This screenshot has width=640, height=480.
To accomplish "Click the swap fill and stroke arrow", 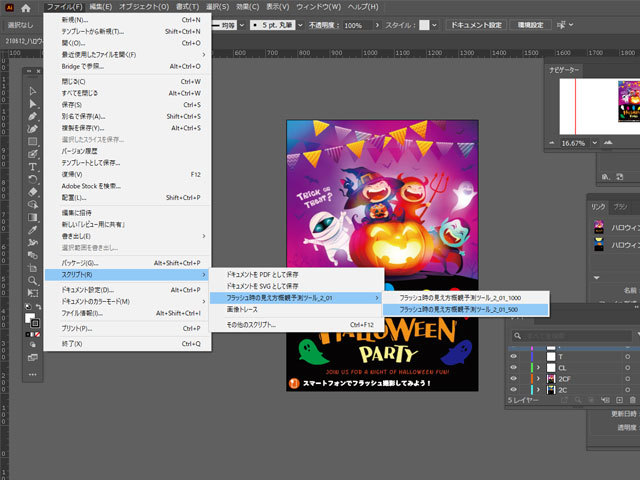I will coord(38,307).
